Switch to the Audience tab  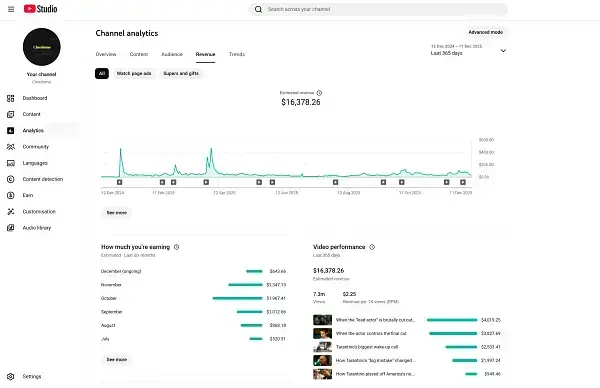(x=172, y=54)
